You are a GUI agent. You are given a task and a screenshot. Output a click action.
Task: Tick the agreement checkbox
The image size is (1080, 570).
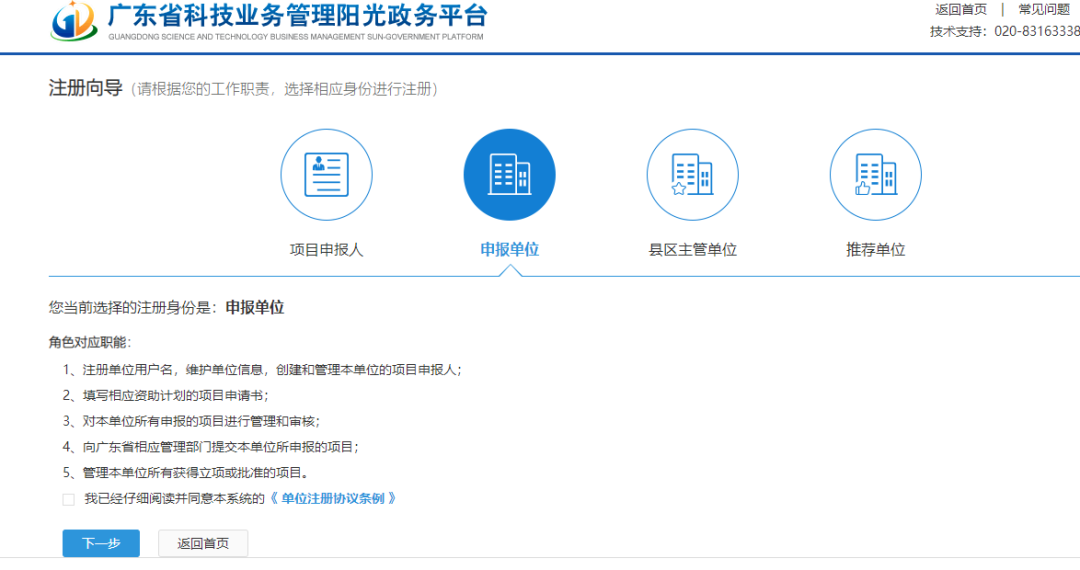(68, 499)
